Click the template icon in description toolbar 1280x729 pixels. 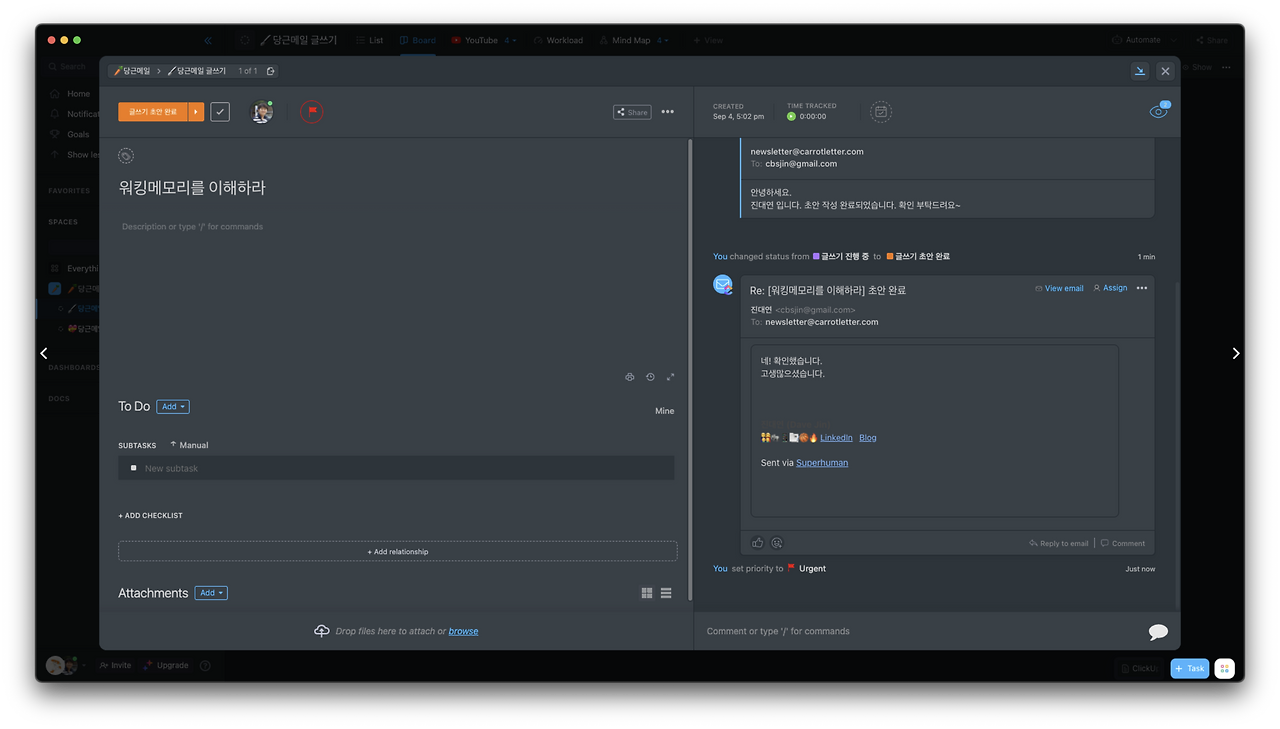click(x=630, y=377)
